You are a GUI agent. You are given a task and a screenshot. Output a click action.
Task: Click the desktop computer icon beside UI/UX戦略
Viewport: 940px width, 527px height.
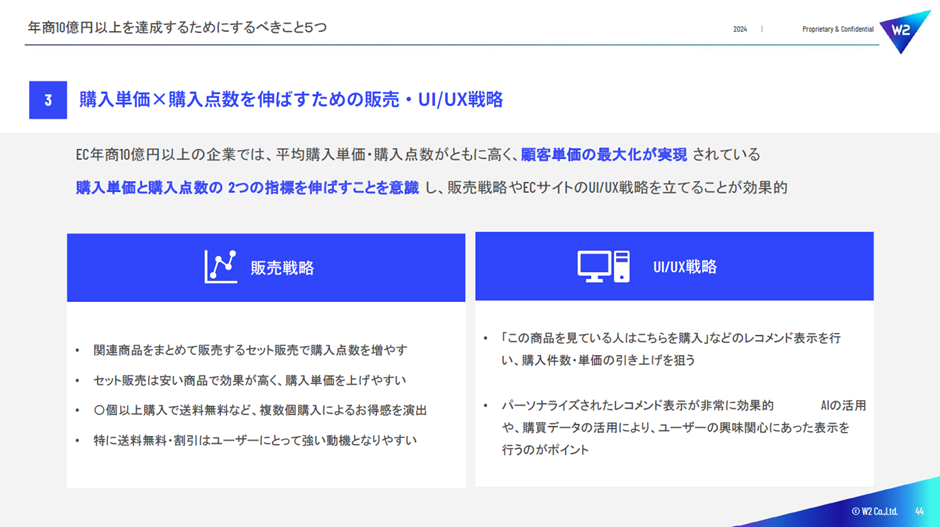(x=604, y=266)
